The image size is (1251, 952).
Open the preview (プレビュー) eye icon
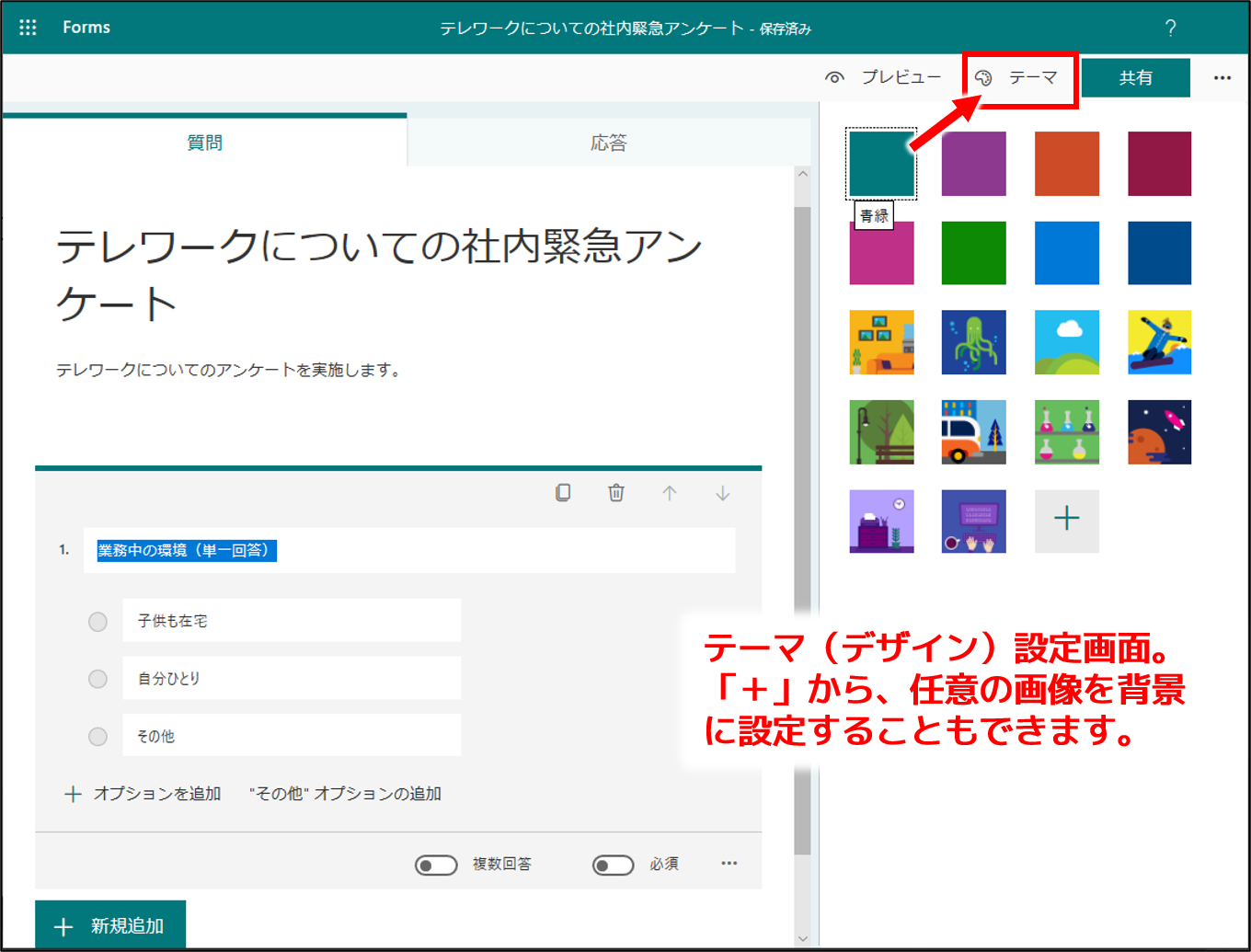point(834,78)
